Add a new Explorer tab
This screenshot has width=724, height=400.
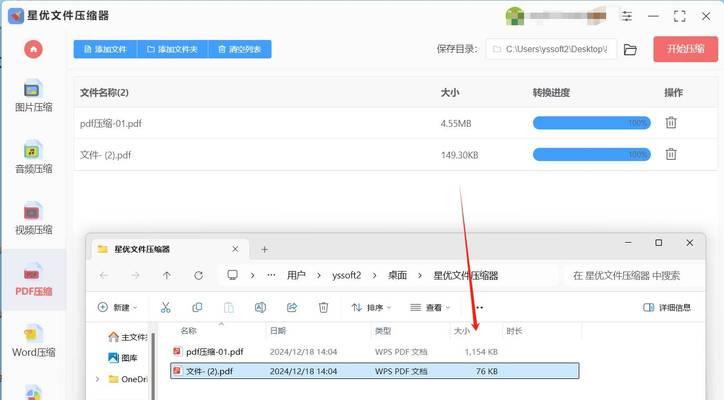tap(264, 249)
